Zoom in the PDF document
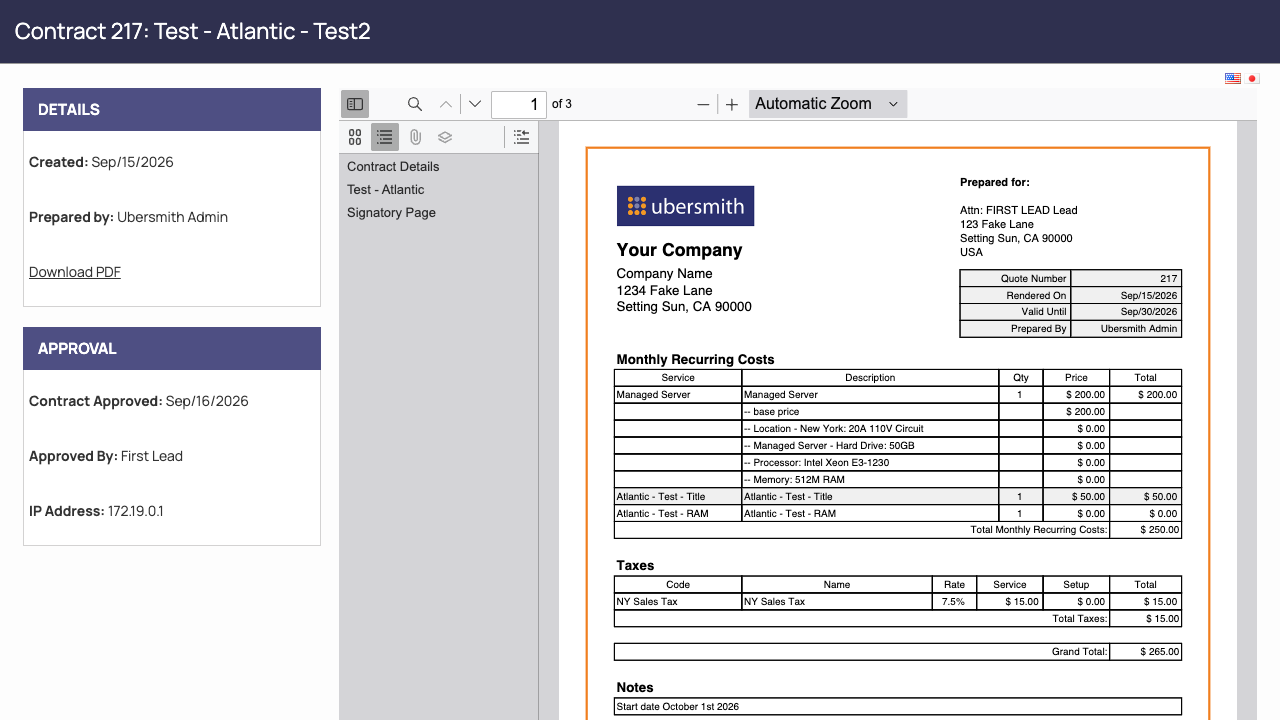The height and width of the screenshot is (720, 1280). (x=732, y=104)
